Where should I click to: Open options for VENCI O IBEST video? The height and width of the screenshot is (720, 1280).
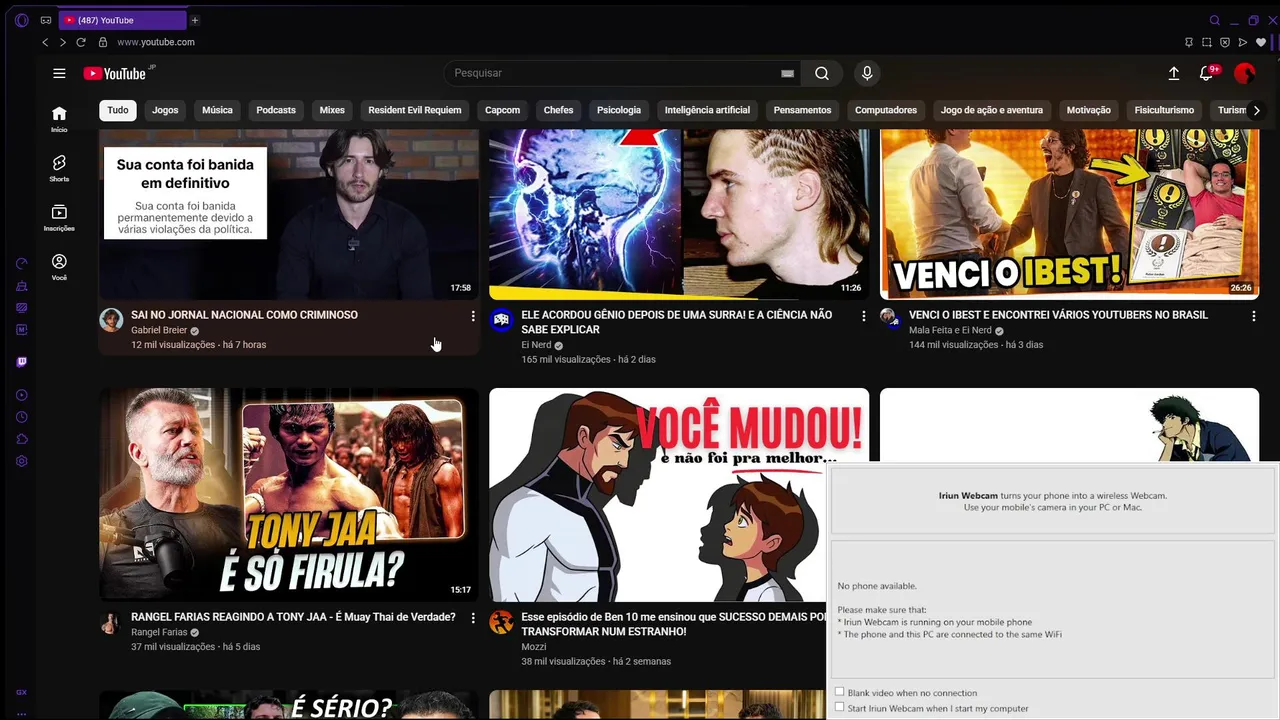pos(1253,316)
